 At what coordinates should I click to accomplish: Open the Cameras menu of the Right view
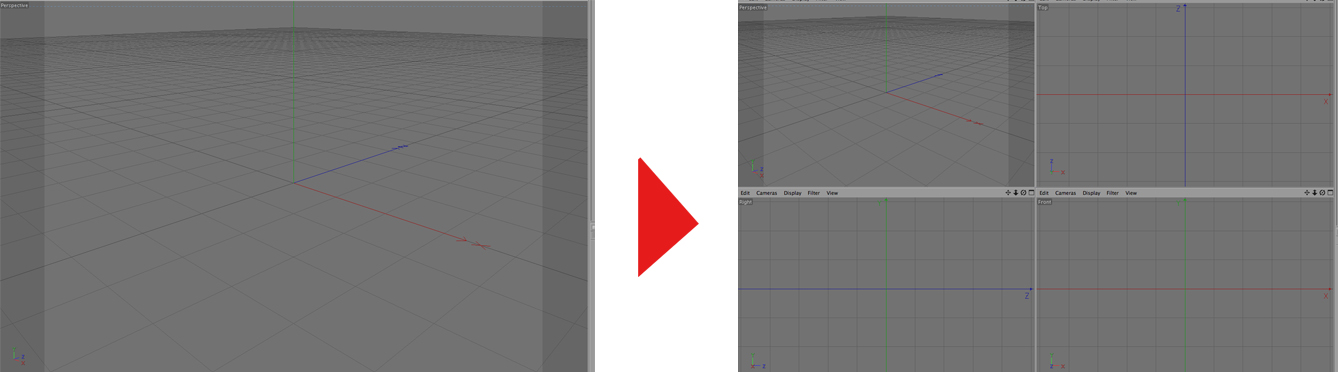[767, 193]
